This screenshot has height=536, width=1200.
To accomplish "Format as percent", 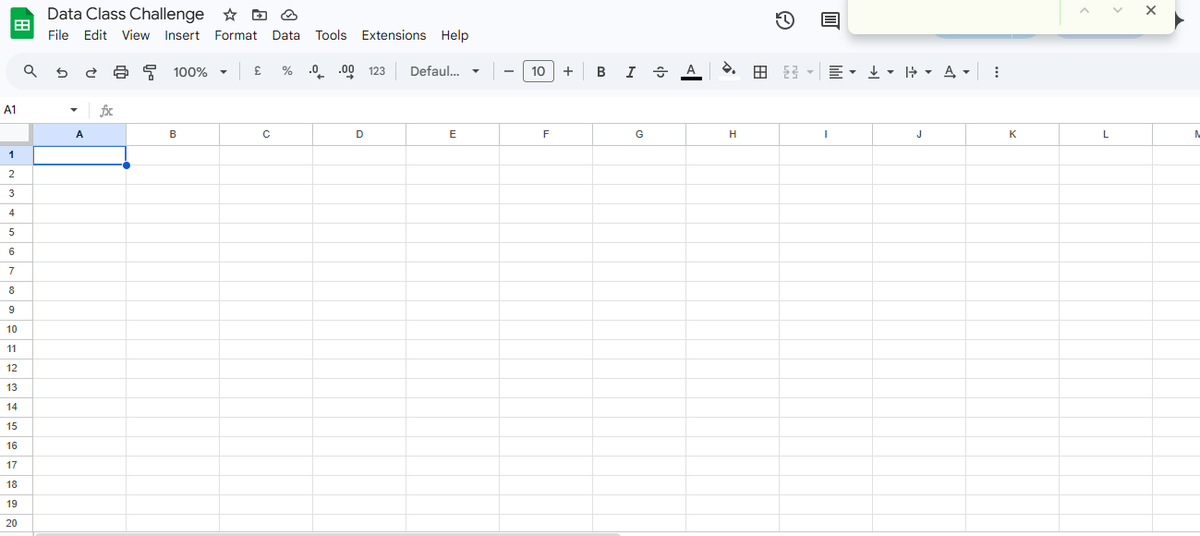I will (287, 71).
